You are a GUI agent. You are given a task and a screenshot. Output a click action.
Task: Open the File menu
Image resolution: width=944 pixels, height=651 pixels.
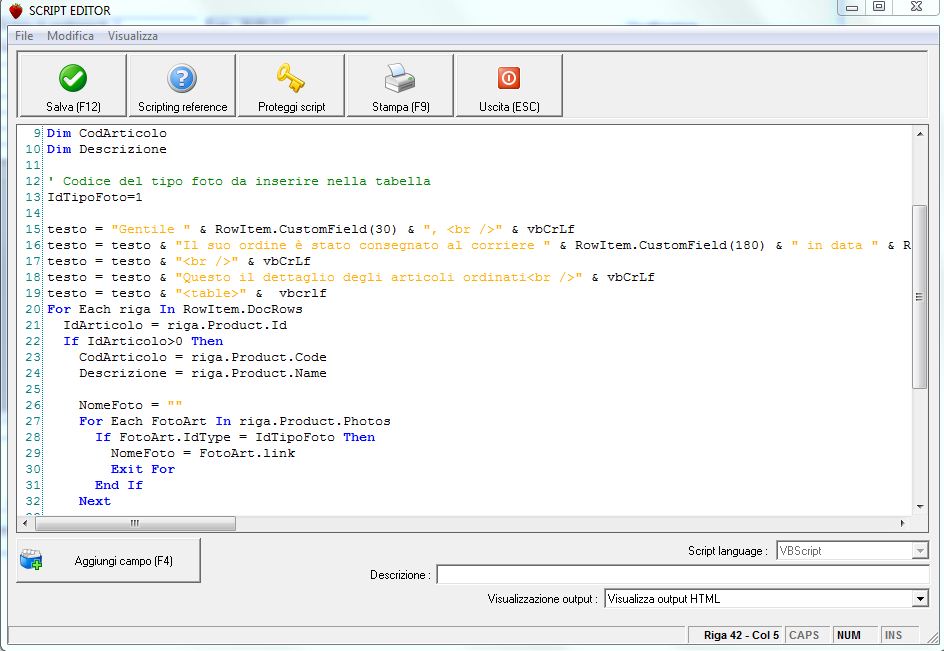(x=24, y=36)
